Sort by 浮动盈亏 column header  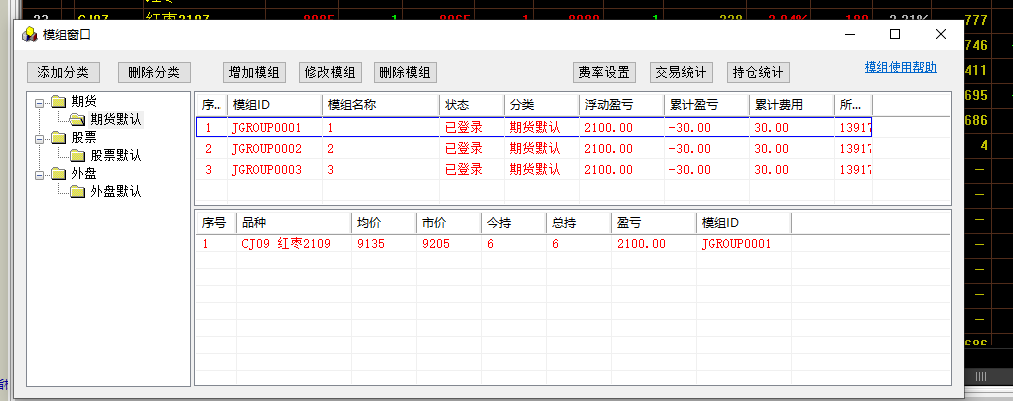(621, 105)
